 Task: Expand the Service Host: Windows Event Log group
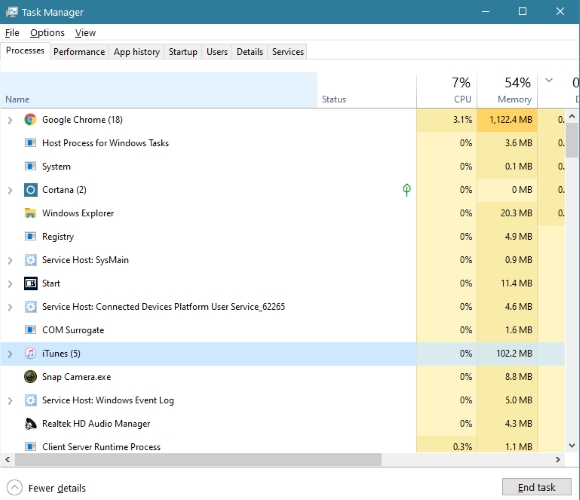point(10,401)
